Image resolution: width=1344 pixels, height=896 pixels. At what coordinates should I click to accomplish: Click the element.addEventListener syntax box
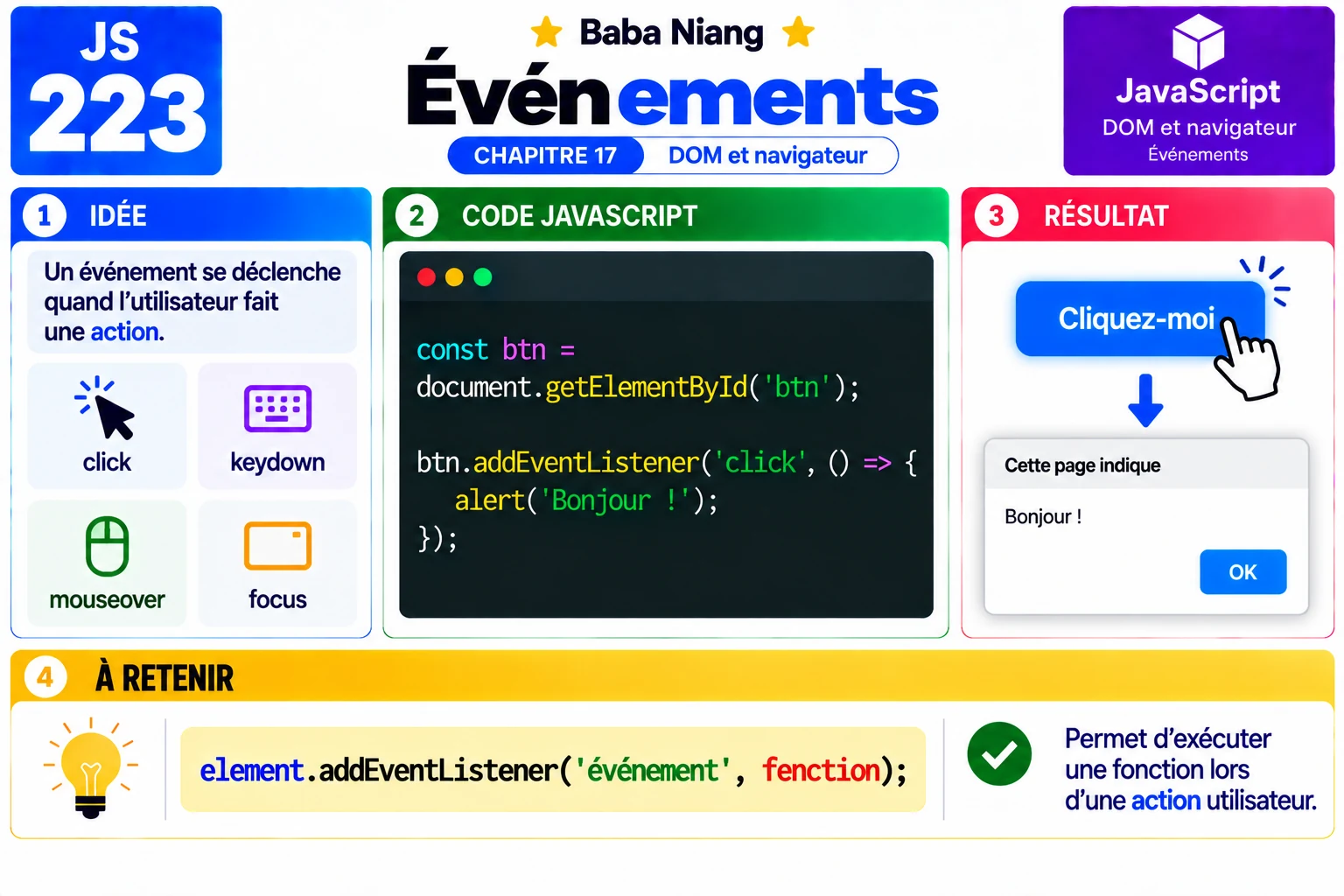pyautogui.click(x=553, y=770)
